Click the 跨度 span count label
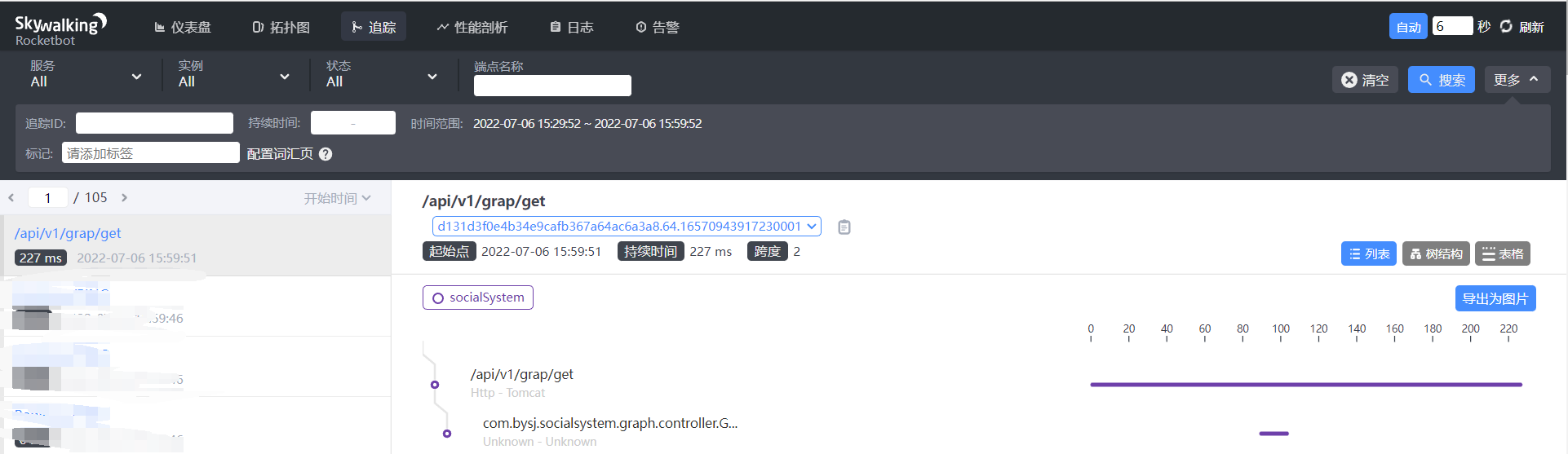This screenshot has width=1568, height=454. click(x=767, y=251)
